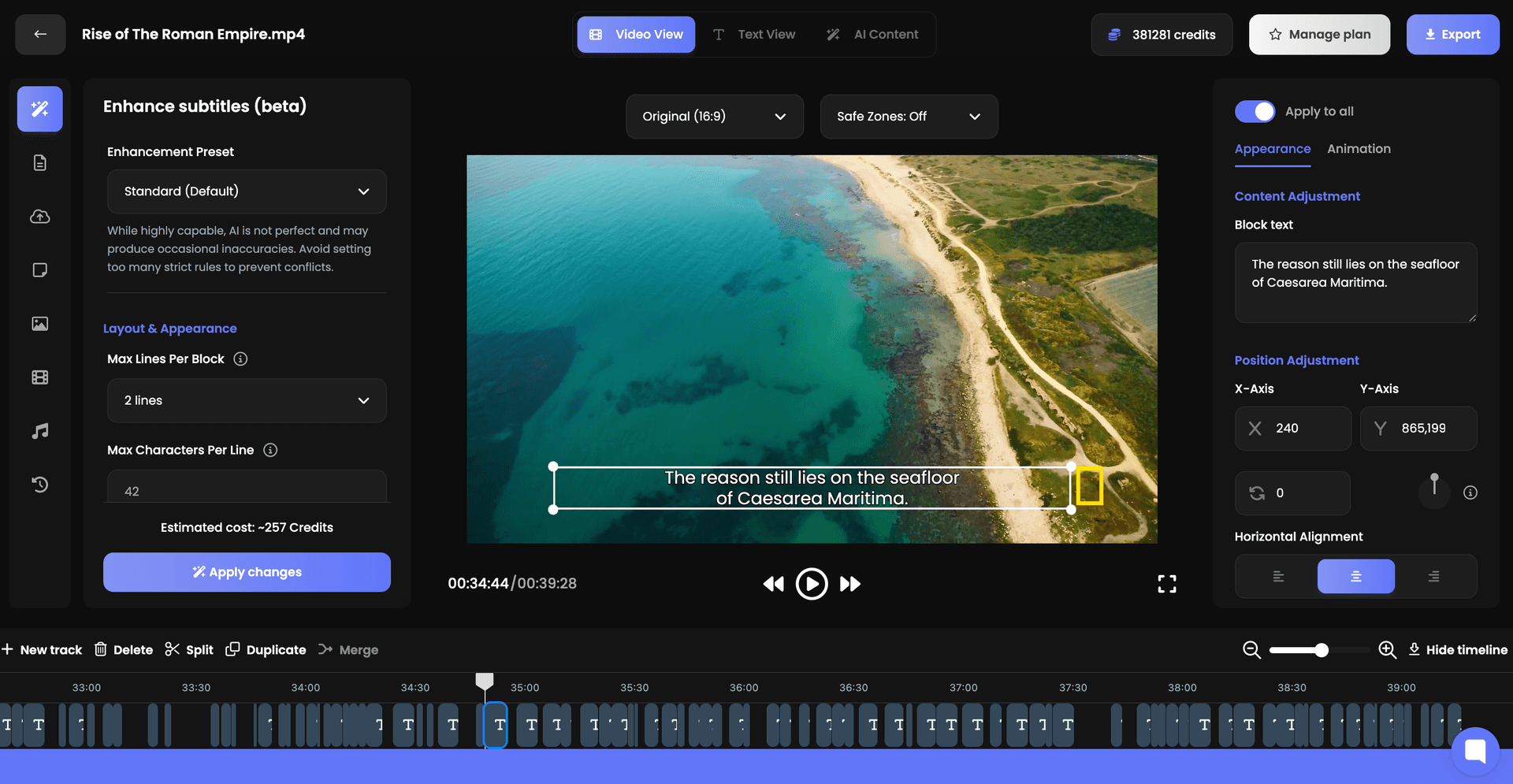Screen dimensions: 1513x784
Task: Expand the Standard (Default) preset dropdown
Action: pos(247,191)
